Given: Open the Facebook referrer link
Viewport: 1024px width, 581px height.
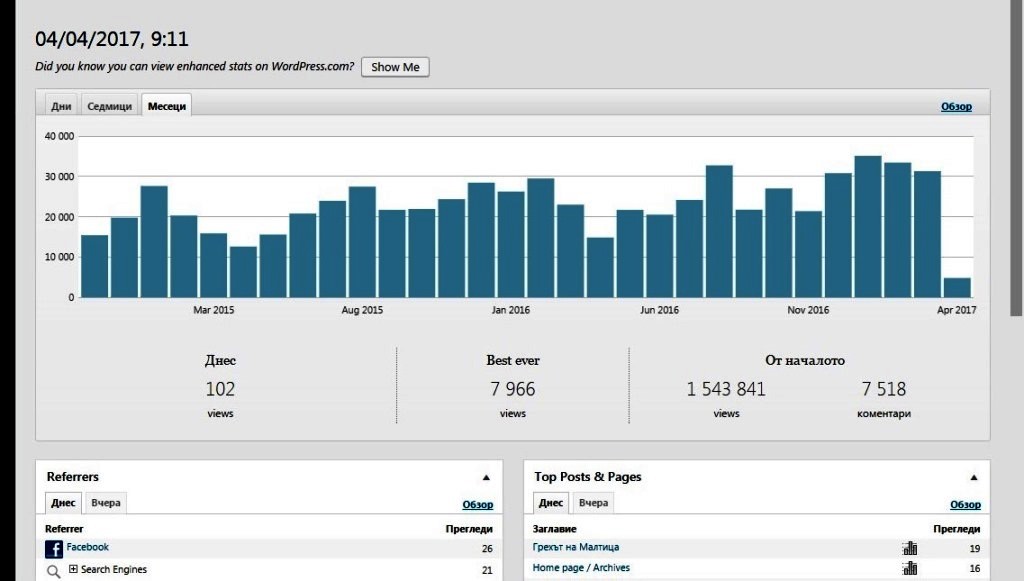Looking at the screenshot, I should (88, 547).
